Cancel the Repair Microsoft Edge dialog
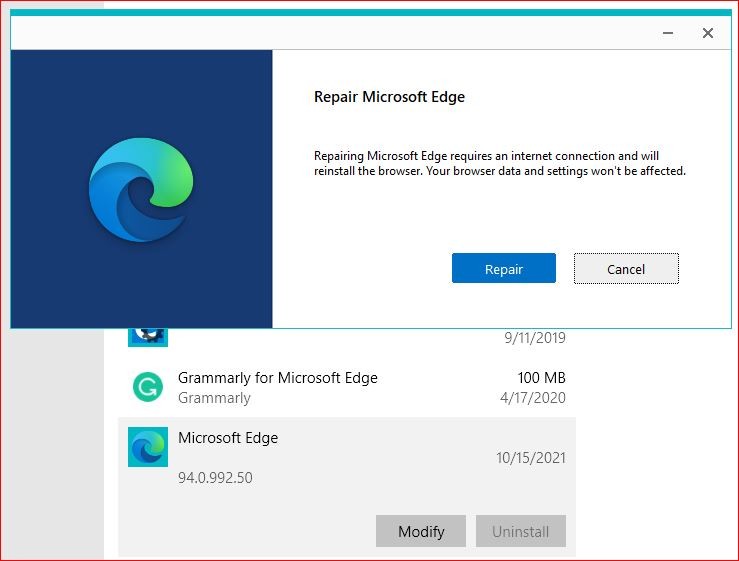Viewport: 739px width, 561px height. [x=626, y=268]
